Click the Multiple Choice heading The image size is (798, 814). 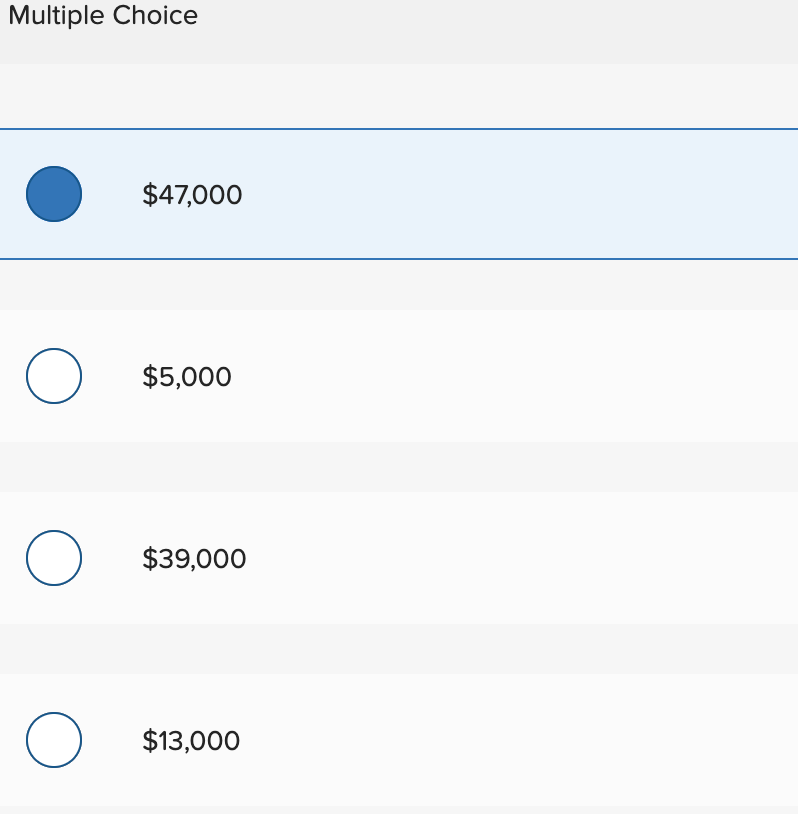(x=103, y=16)
